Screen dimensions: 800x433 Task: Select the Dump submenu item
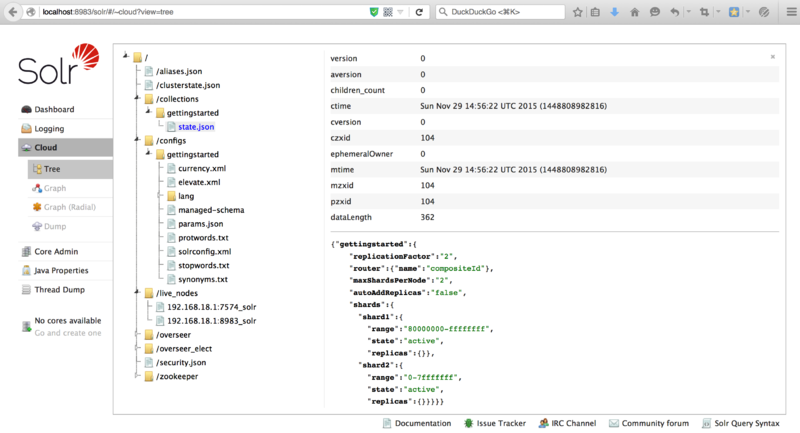click(x=55, y=226)
